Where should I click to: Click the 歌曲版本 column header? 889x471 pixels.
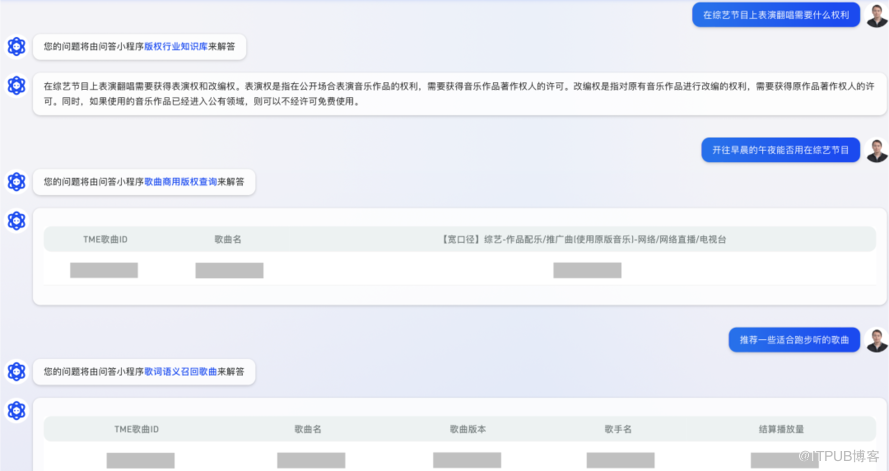pos(468,430)
